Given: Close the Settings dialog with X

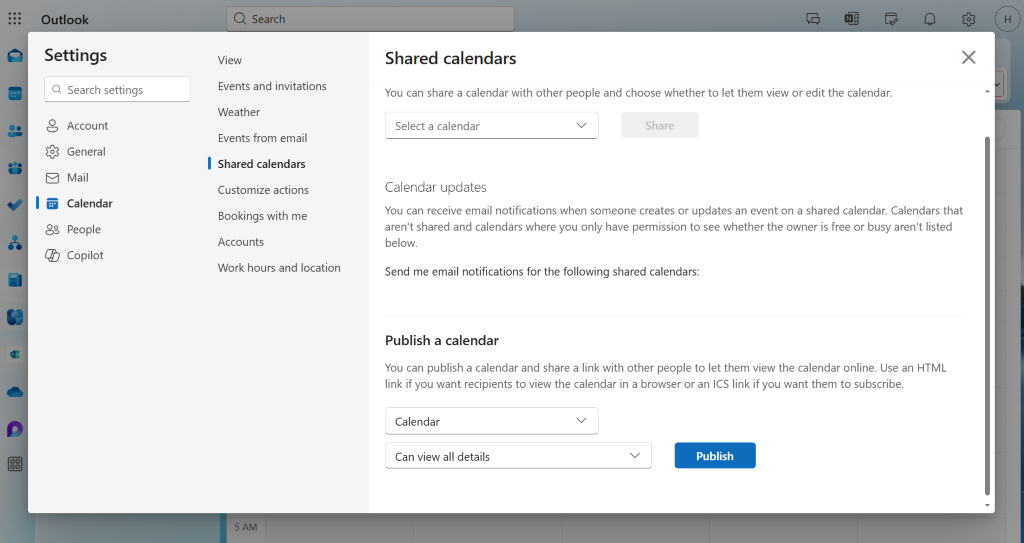Looking at the screenshot, I should point(968,58).
